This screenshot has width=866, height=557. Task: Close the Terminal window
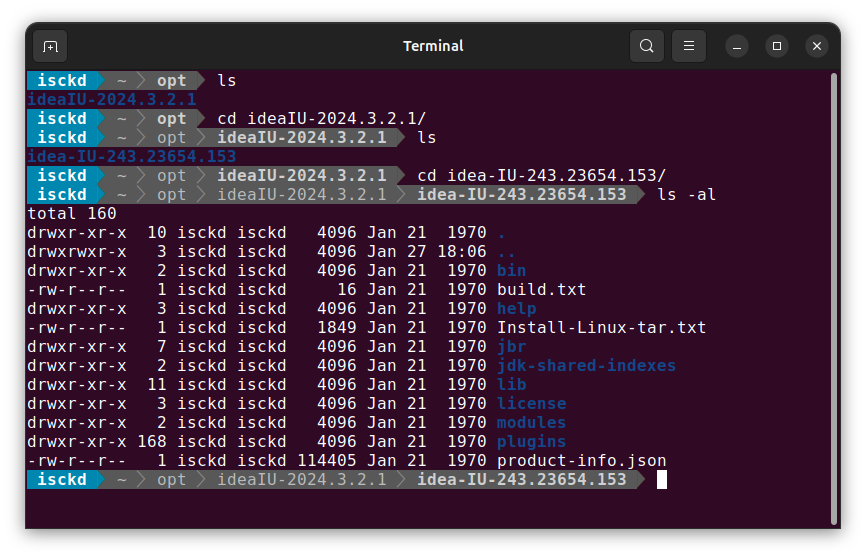[x=817, y=46]
